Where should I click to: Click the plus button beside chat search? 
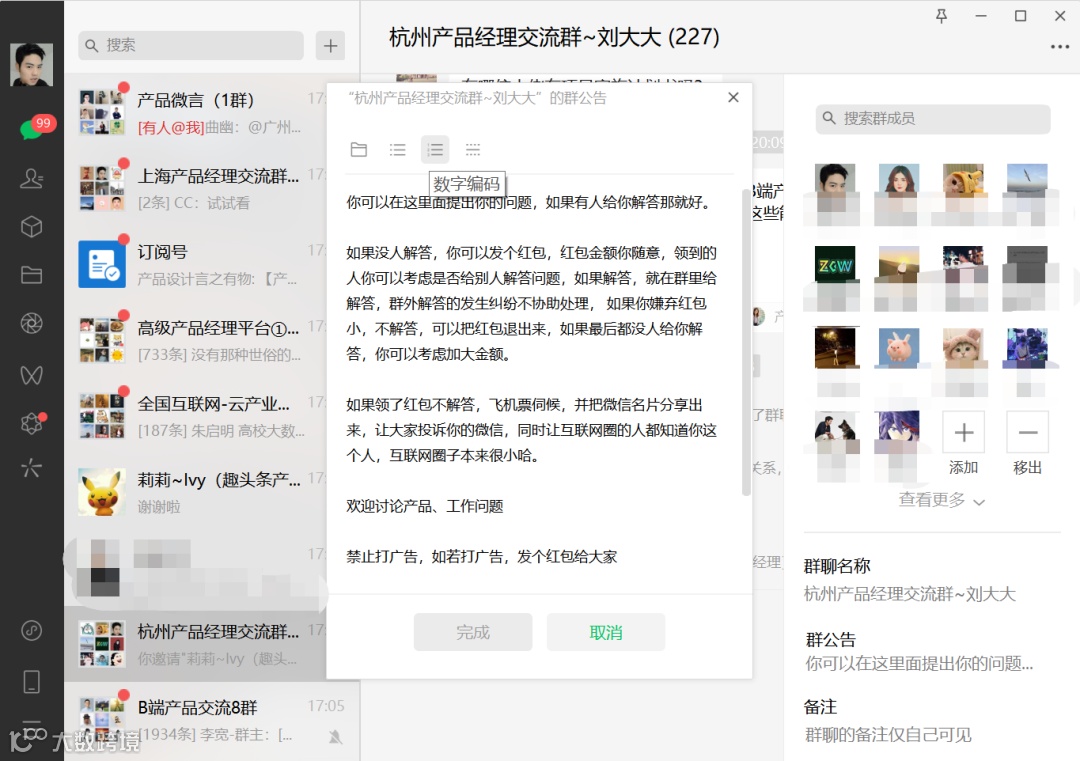tap(331, 45)
